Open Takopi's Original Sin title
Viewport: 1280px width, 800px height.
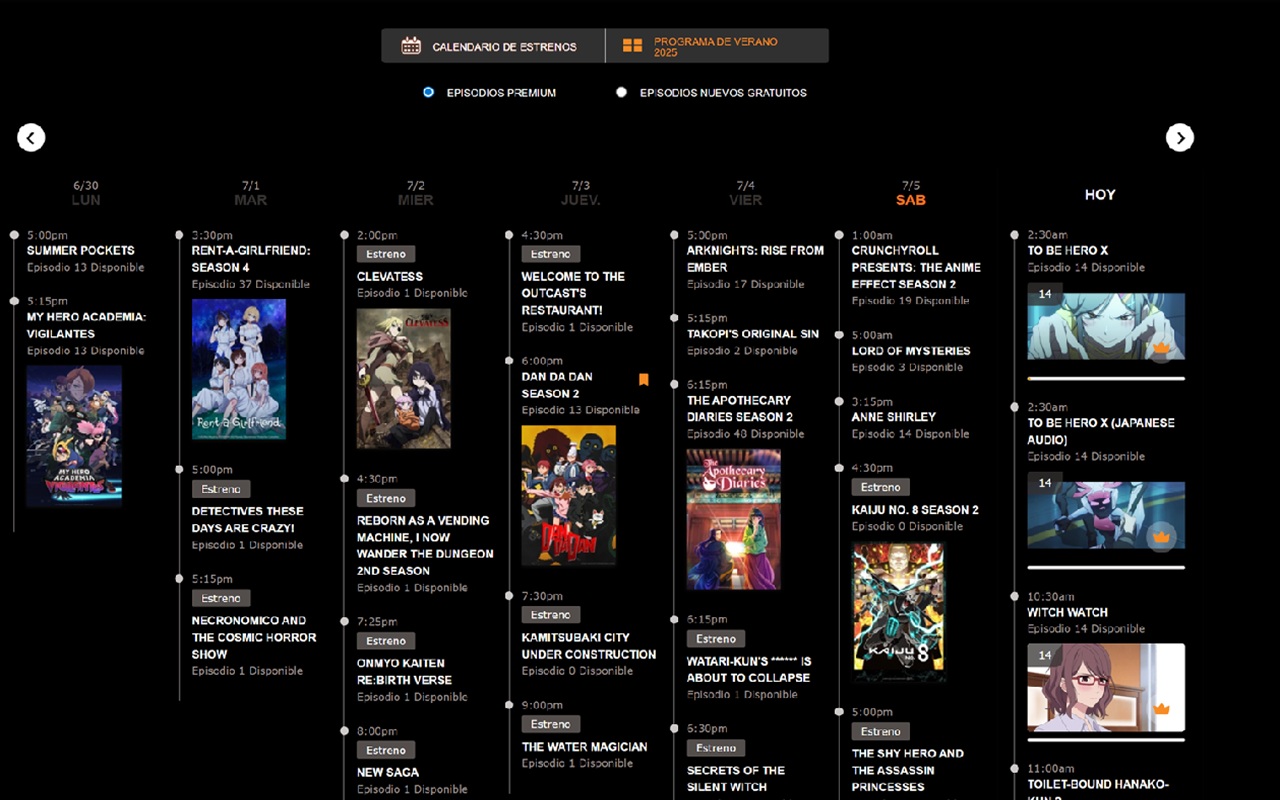(753, 334)
